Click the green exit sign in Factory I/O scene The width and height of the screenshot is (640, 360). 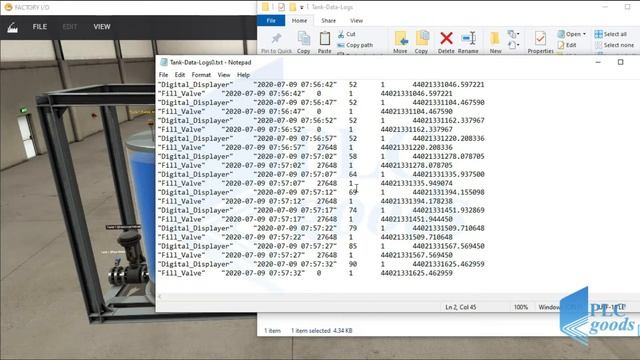[24, 110]
